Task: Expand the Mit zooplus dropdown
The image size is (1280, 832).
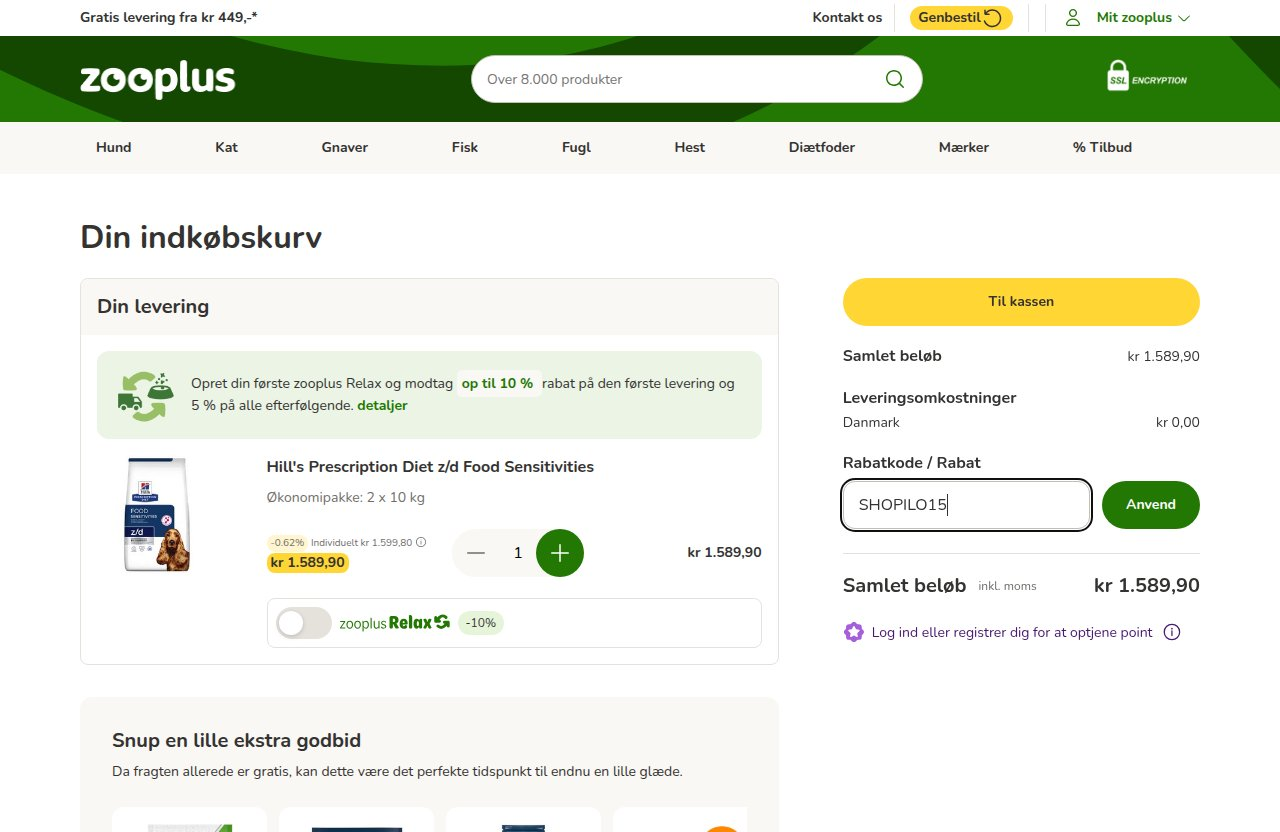Action: tap(1143, 18)
